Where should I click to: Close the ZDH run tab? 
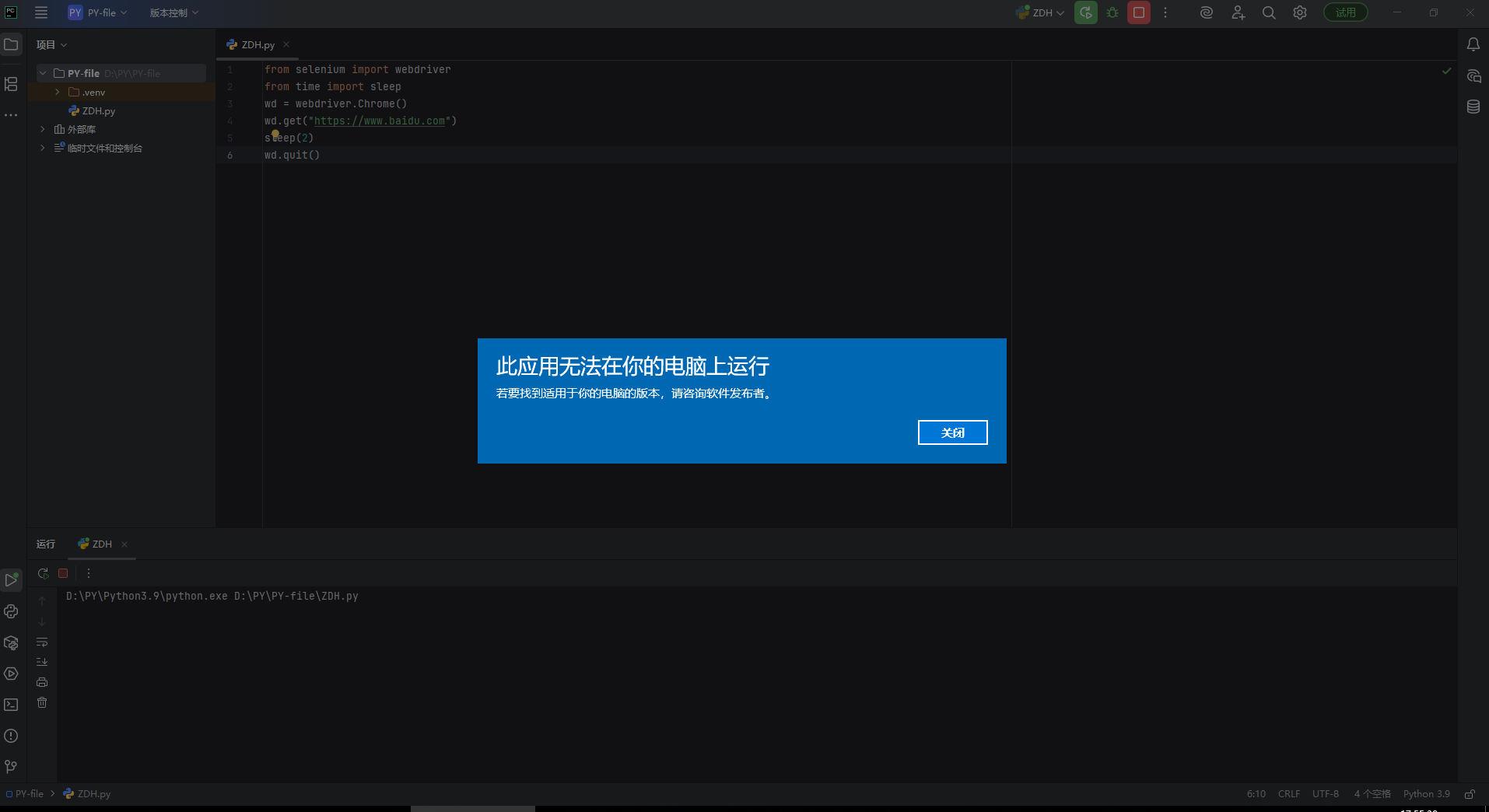tap(124, 544)
